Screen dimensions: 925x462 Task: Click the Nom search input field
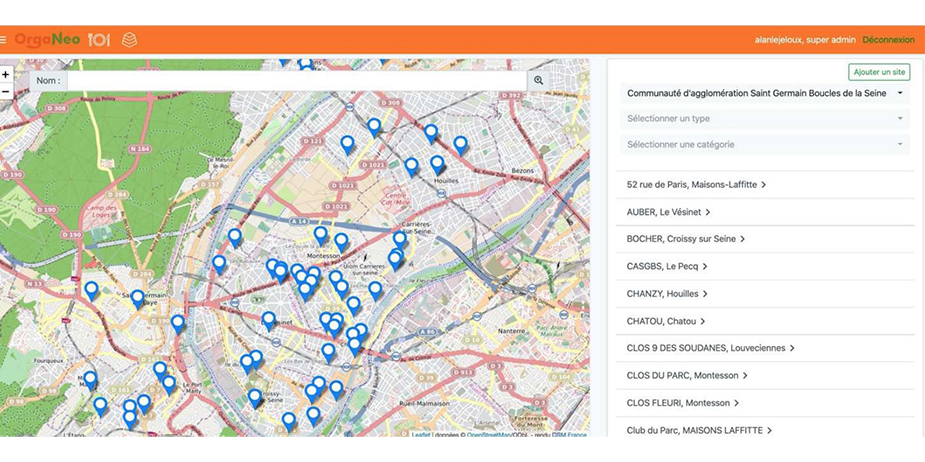click(296, 80)
